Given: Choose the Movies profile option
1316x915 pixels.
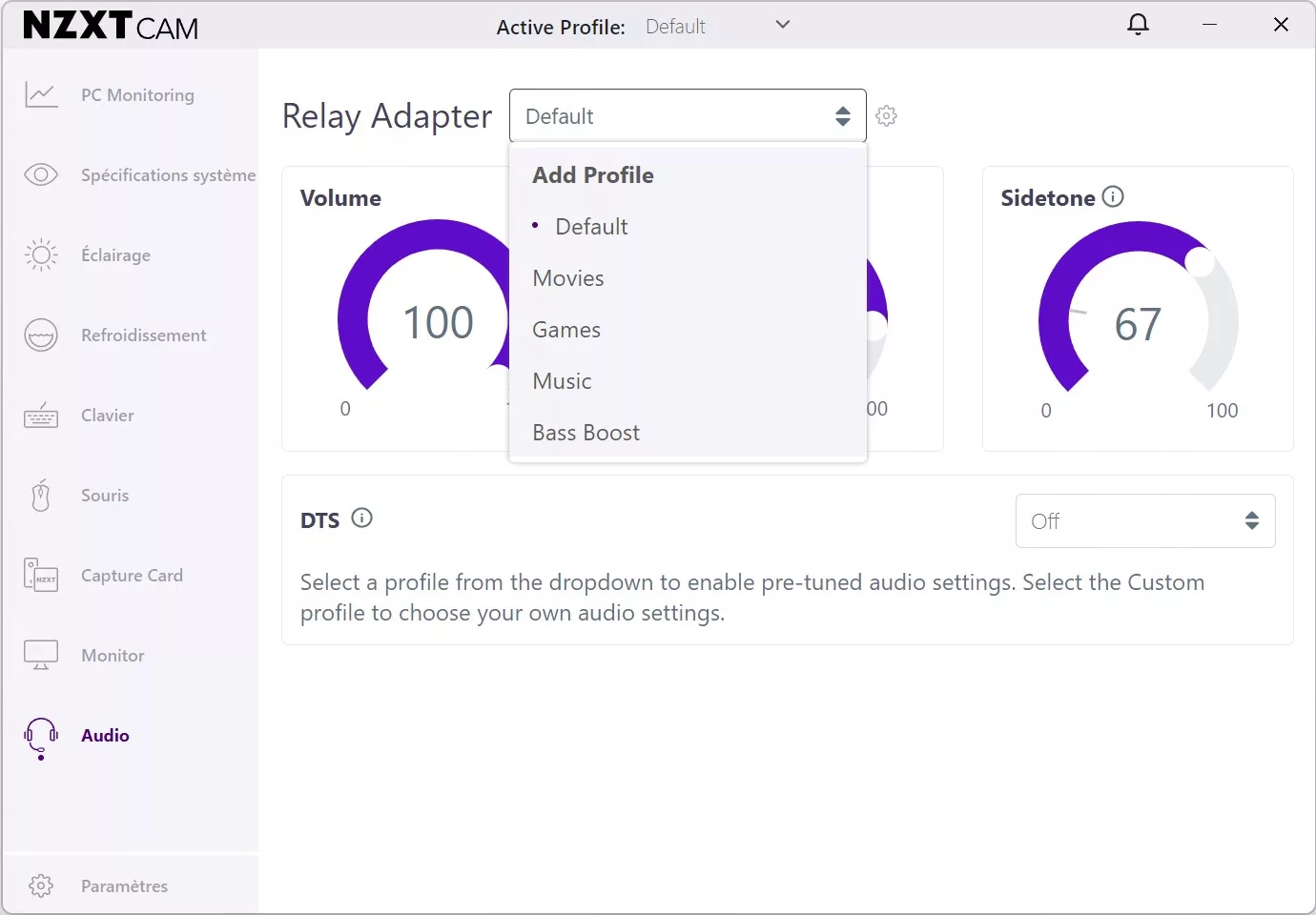Looking at the screenshot, I should tap(568, 278).
